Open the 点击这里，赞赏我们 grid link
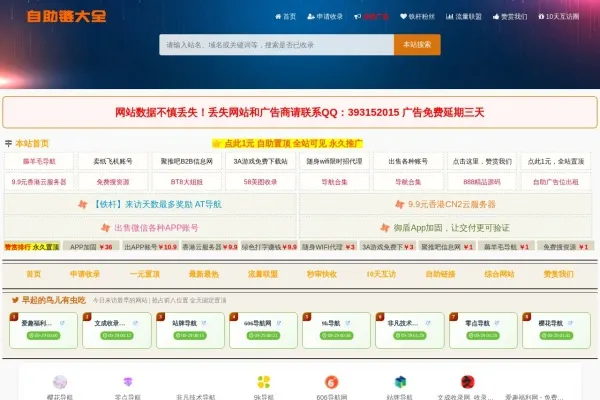 tap(482, 161)
